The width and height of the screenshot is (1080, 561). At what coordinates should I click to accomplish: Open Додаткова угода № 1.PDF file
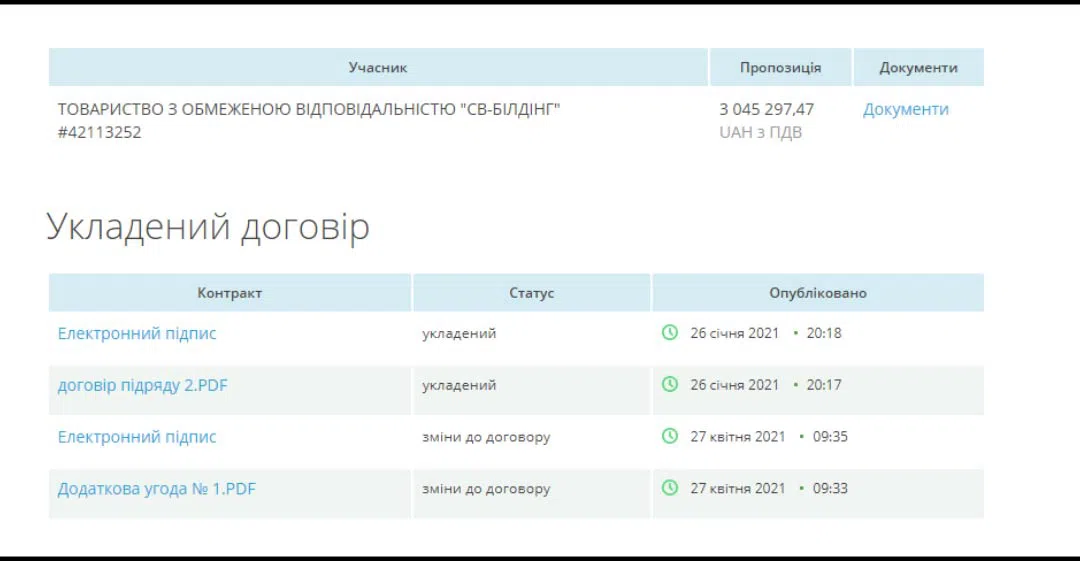pyautogui.click(x=156, y=489)
